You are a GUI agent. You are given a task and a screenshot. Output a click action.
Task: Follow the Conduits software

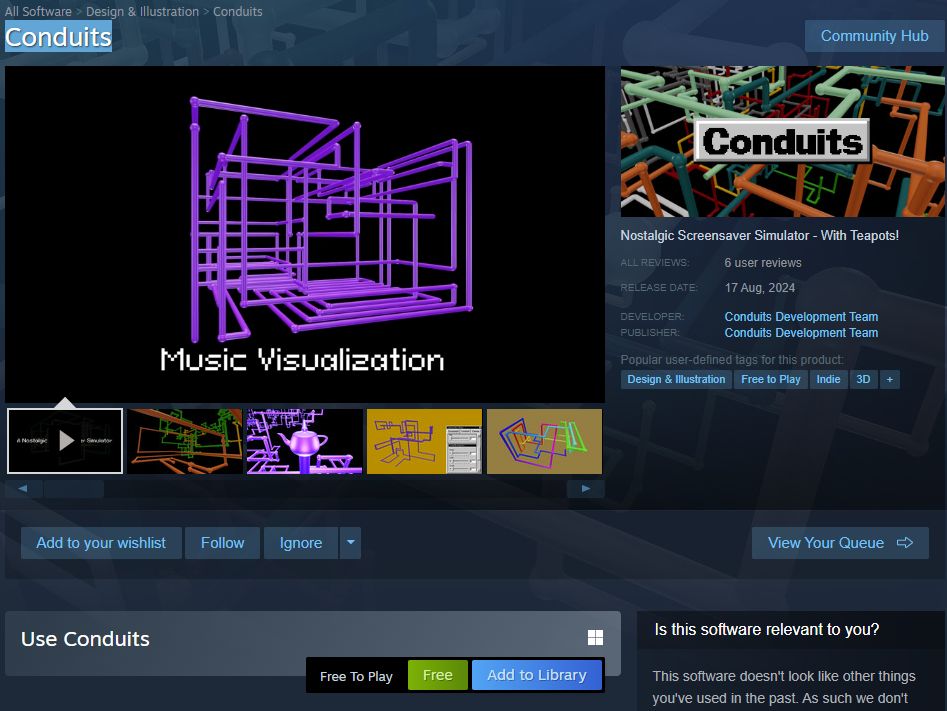pyautogui.click(x=222, y=543)
